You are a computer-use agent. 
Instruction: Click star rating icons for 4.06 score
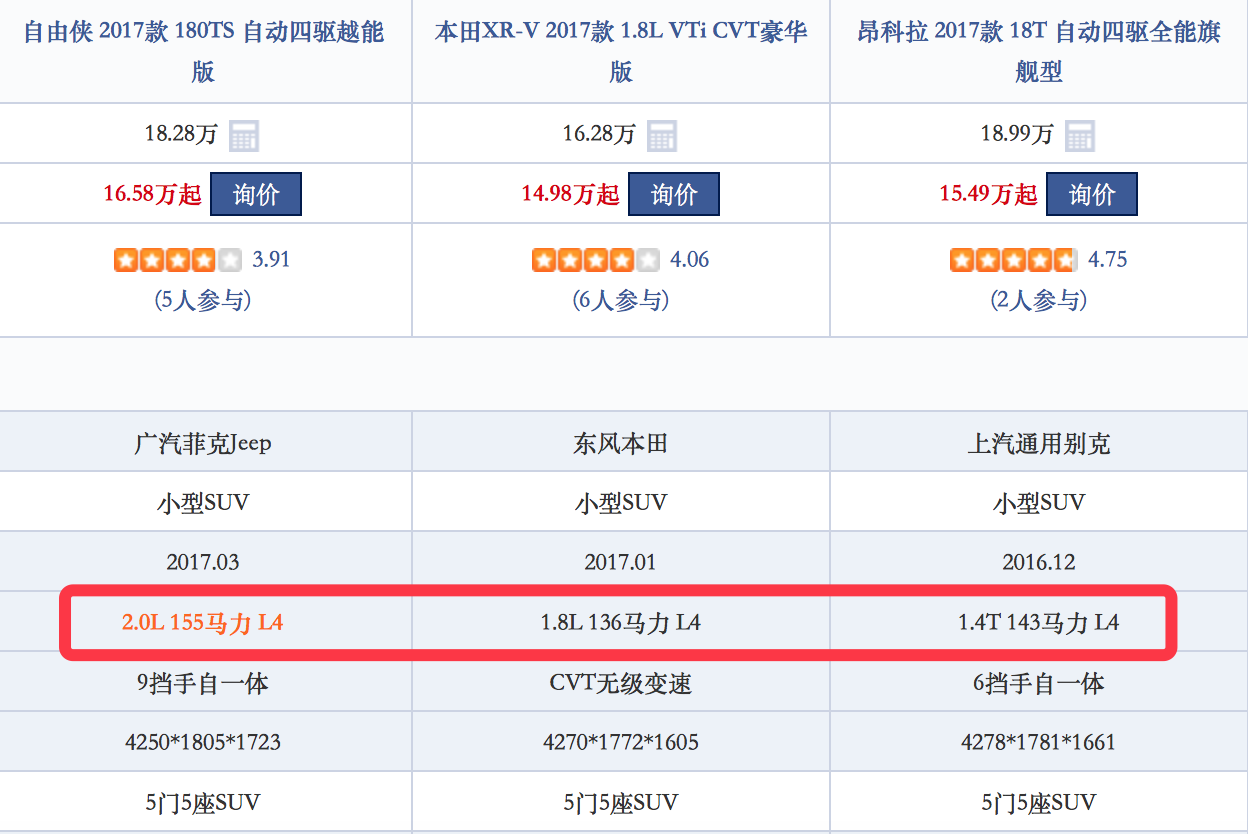point(596,260)
